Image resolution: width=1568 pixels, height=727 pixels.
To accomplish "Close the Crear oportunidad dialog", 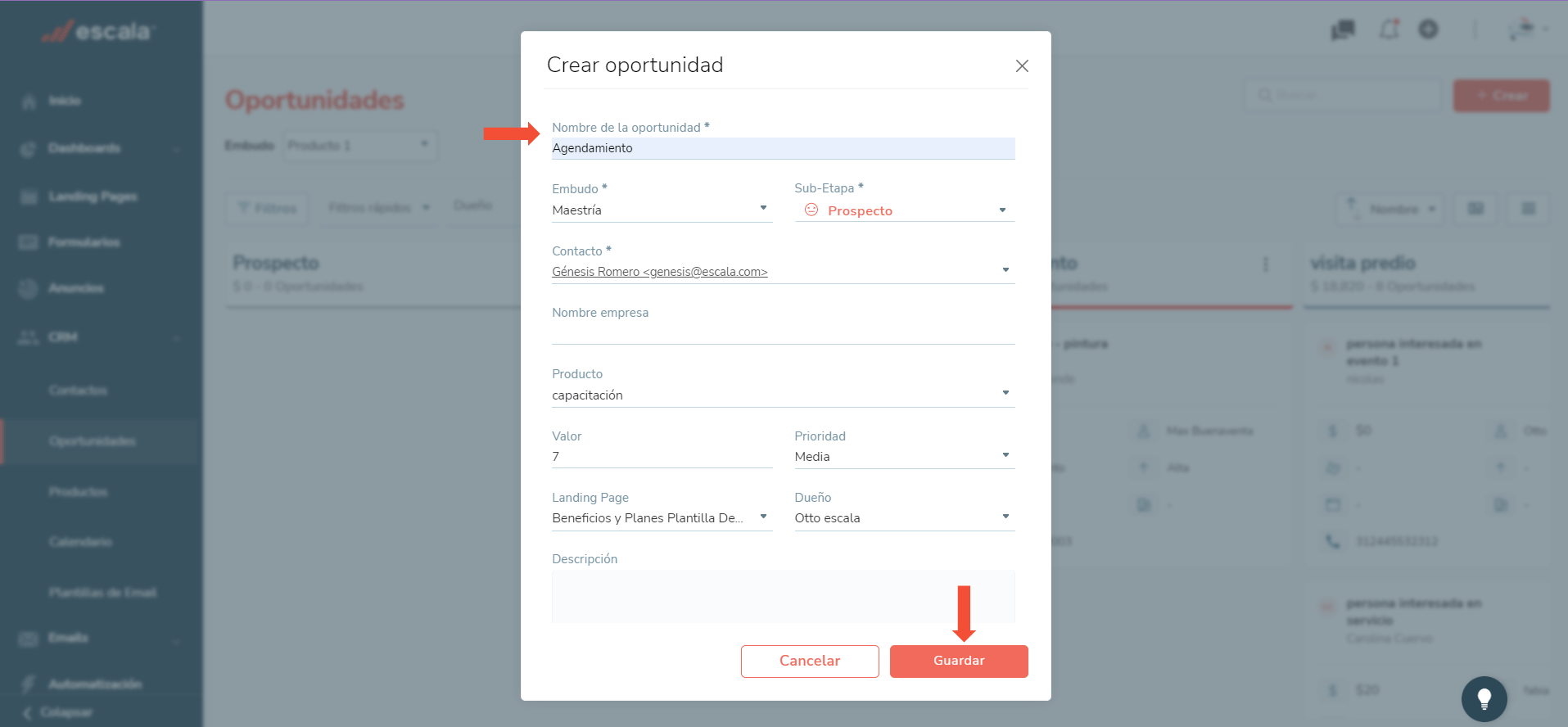I will 1022,65.
